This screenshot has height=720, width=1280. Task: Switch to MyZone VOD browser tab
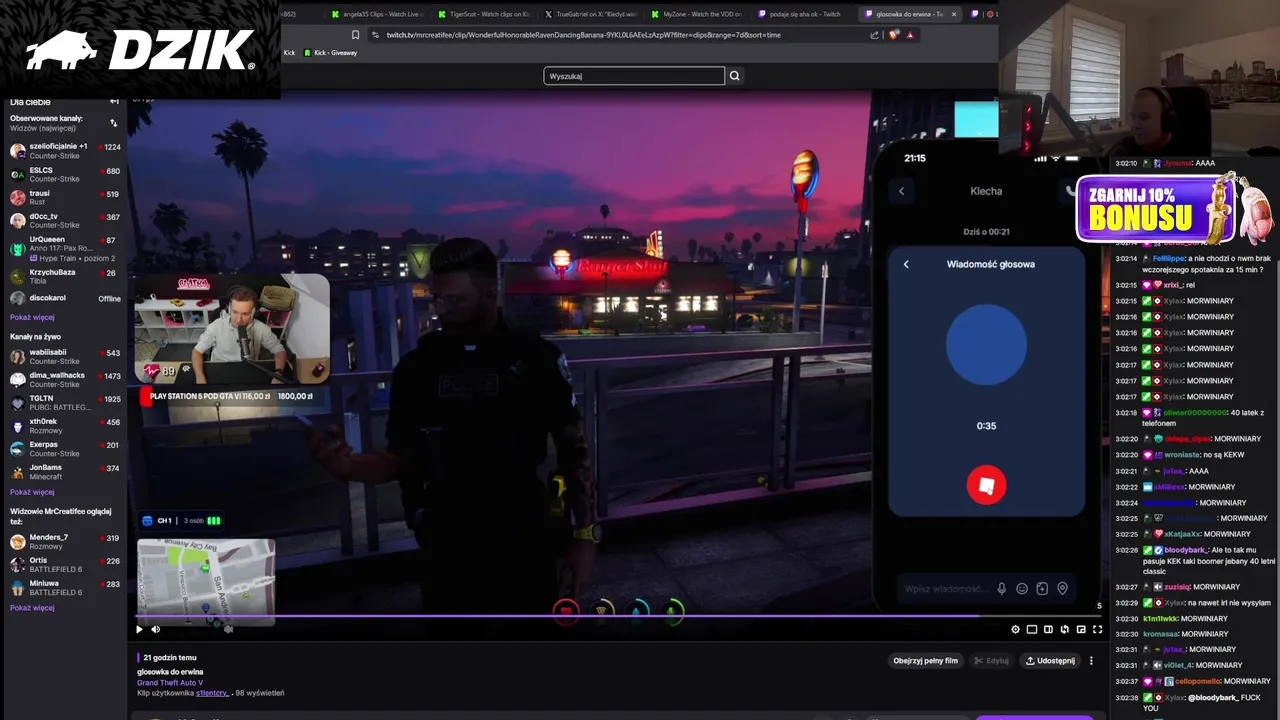697,14
